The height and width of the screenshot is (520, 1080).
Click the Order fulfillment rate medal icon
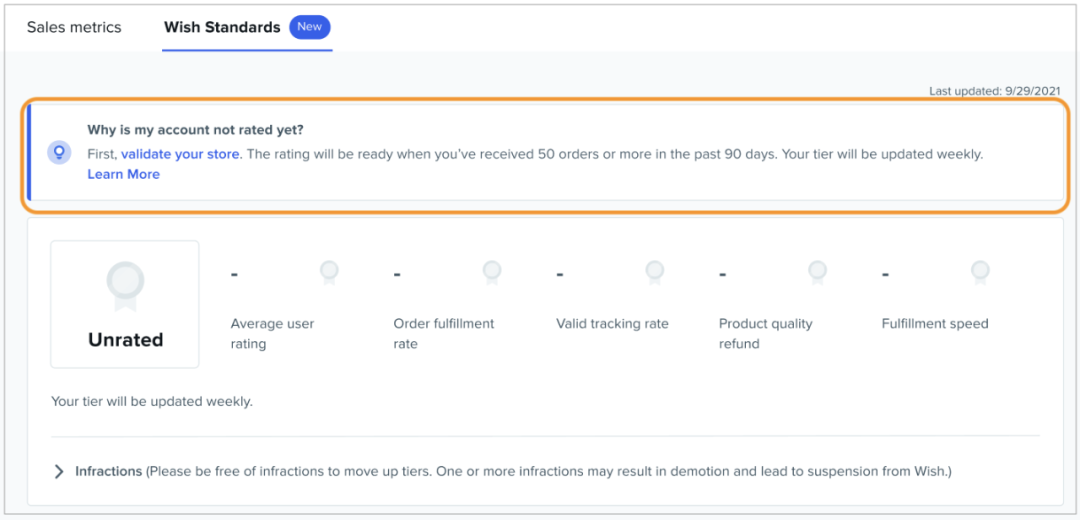[492, 272]
